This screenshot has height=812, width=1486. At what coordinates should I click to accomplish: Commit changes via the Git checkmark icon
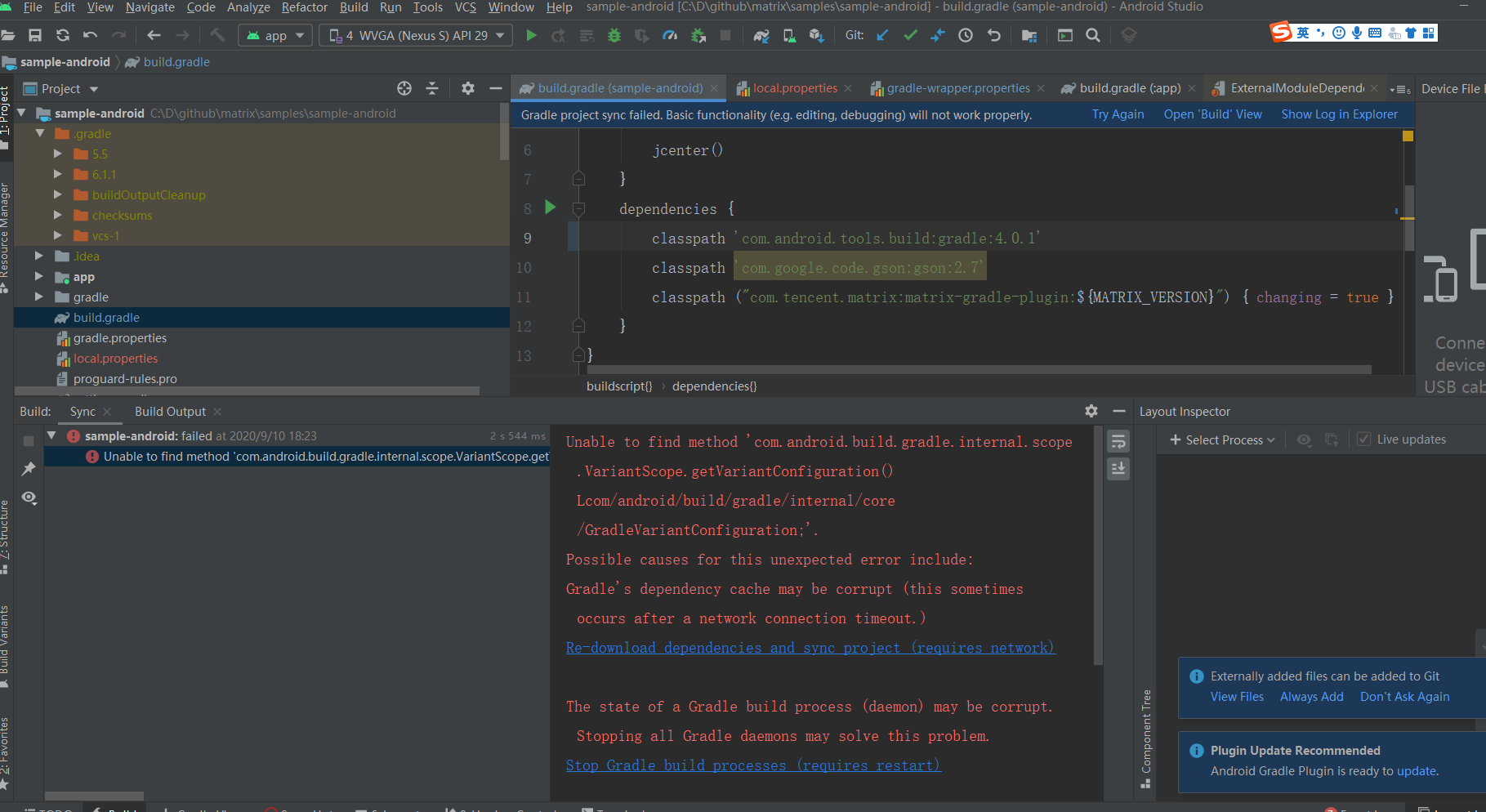pos(909,35)
